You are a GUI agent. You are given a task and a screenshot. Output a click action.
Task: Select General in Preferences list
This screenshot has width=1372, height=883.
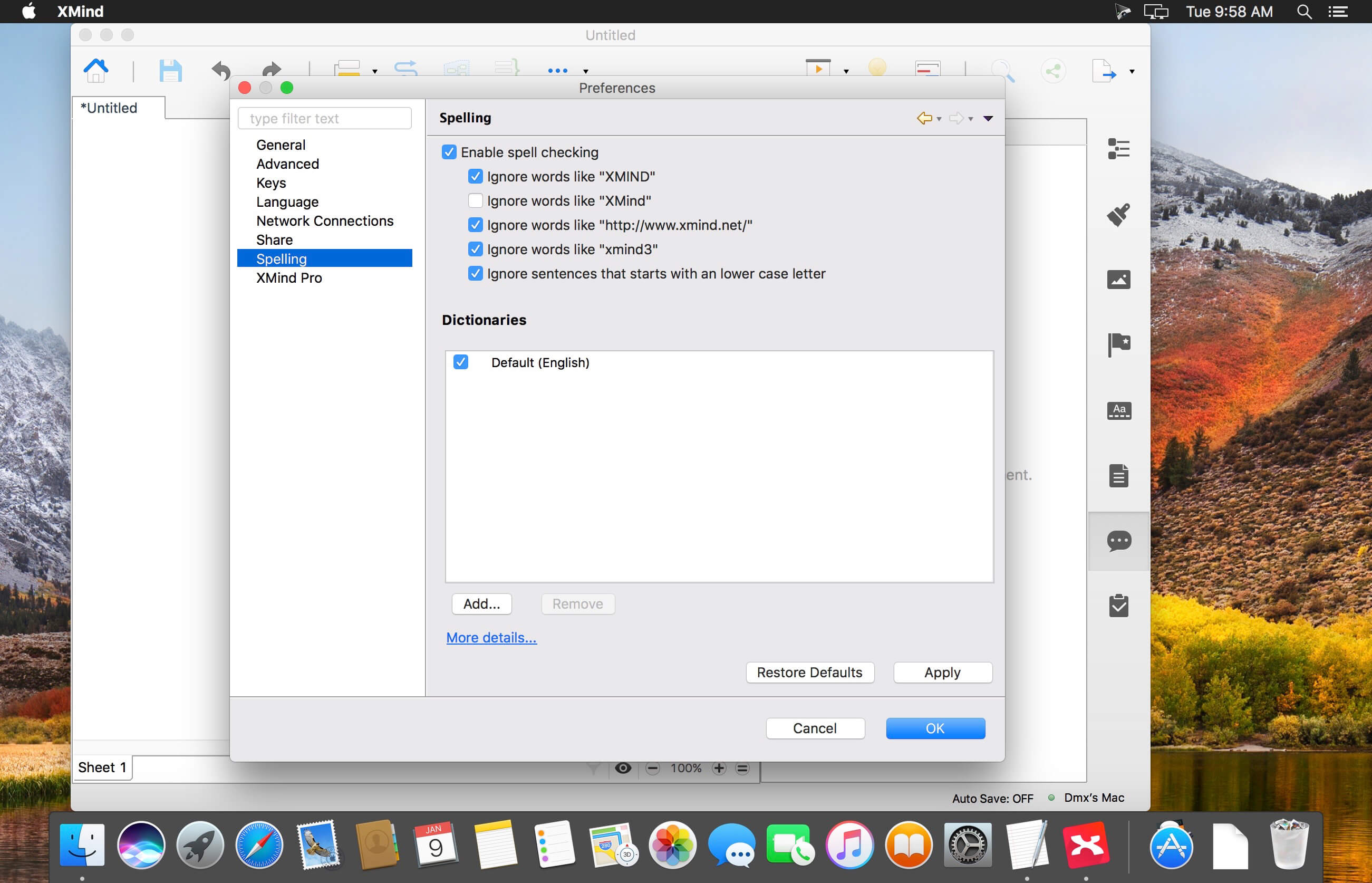pos(281,145)
